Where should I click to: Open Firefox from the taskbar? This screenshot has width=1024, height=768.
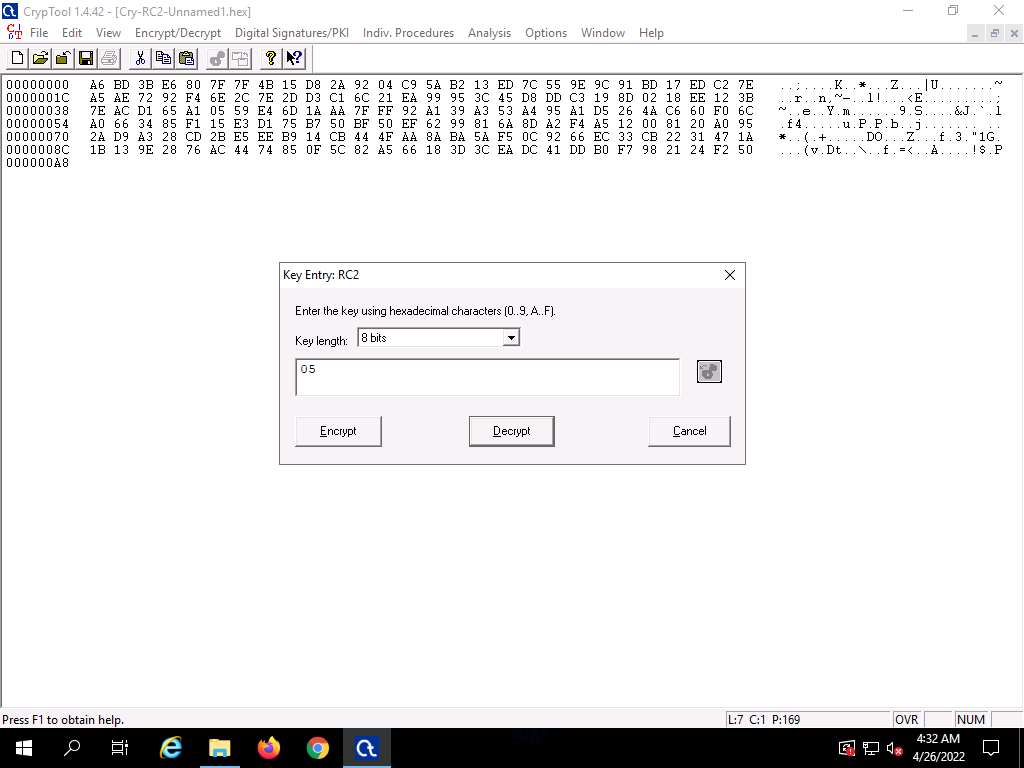click(269, 748)
